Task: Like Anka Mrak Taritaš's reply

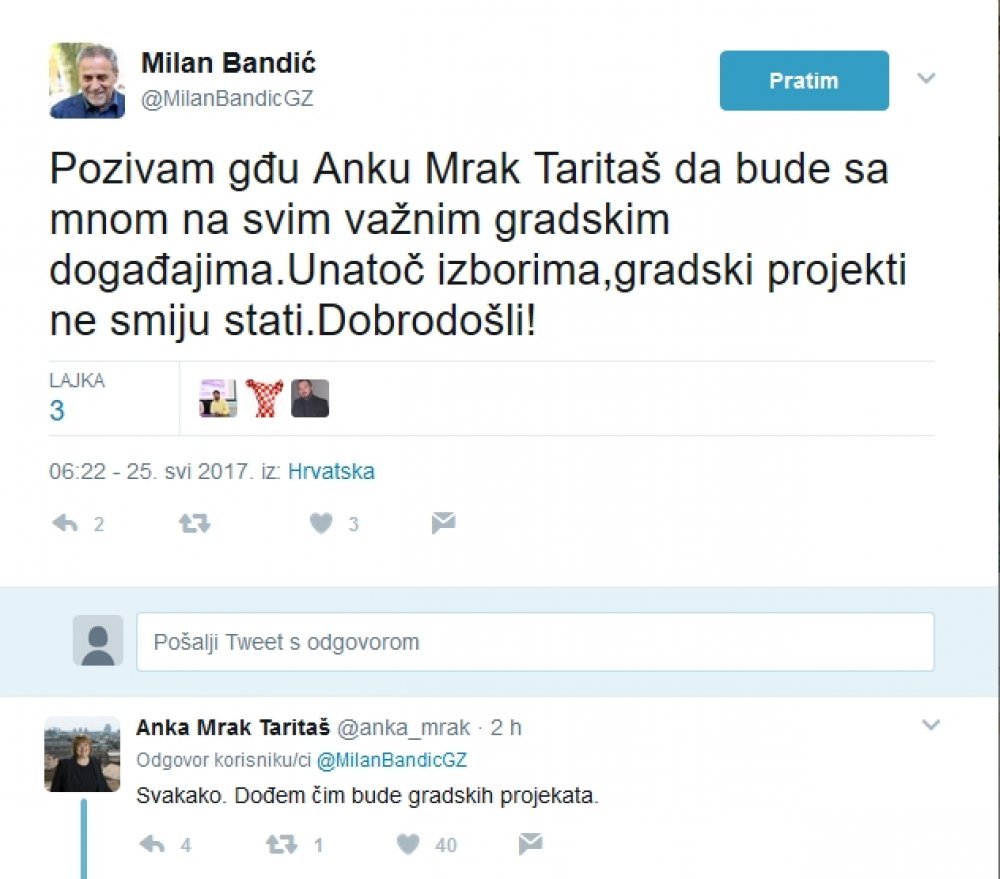Action: (408, 845)
